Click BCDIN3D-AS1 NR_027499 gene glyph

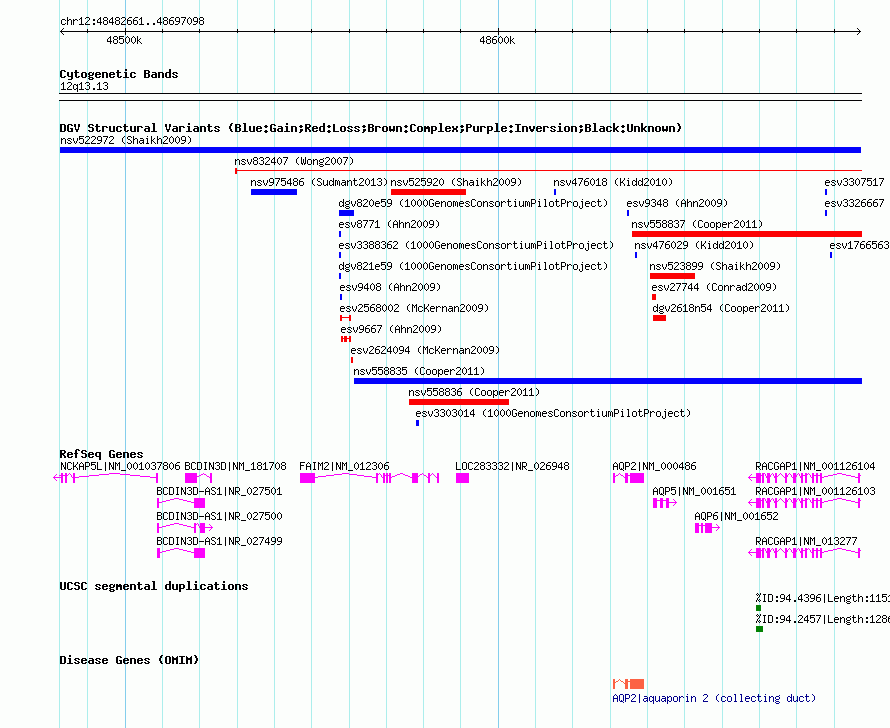coord(181,553)
